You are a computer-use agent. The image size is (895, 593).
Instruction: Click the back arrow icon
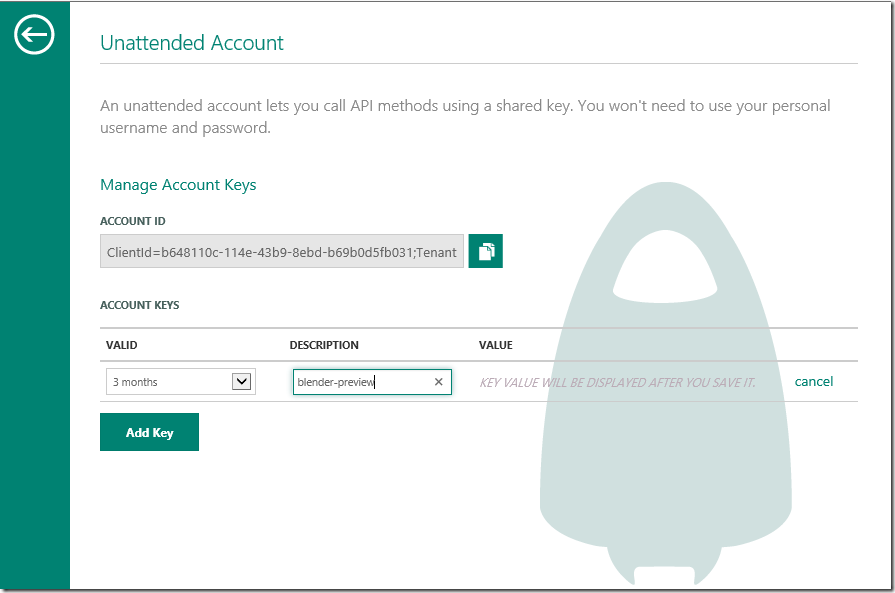point(34,36)
